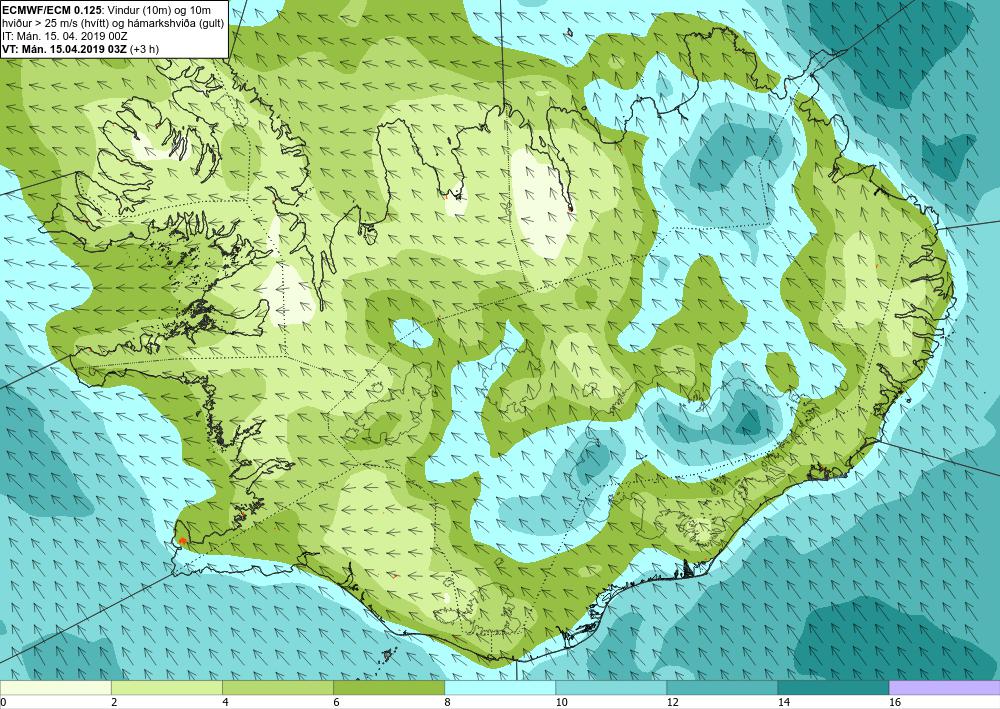This screenshot has height=709, width=1000.
Task: Click the green 4–6 legend swatch
Action: (277, 687)
